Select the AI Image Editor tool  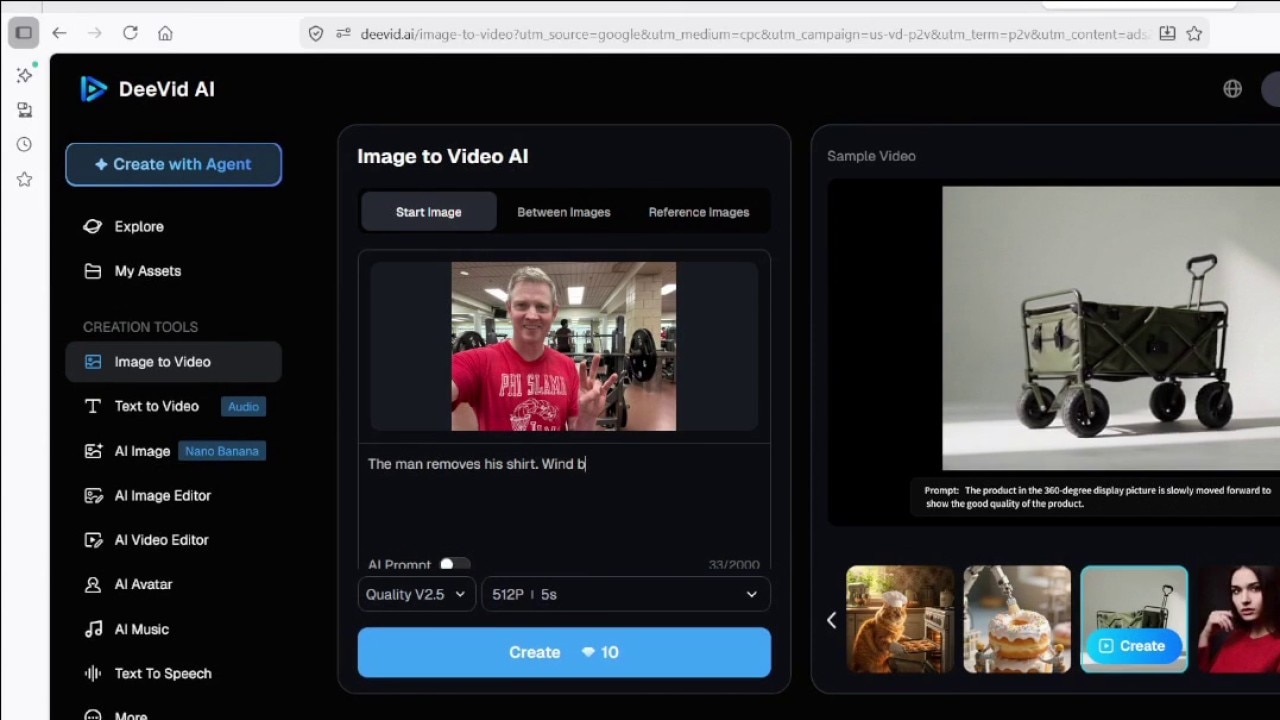click(162, 496)
